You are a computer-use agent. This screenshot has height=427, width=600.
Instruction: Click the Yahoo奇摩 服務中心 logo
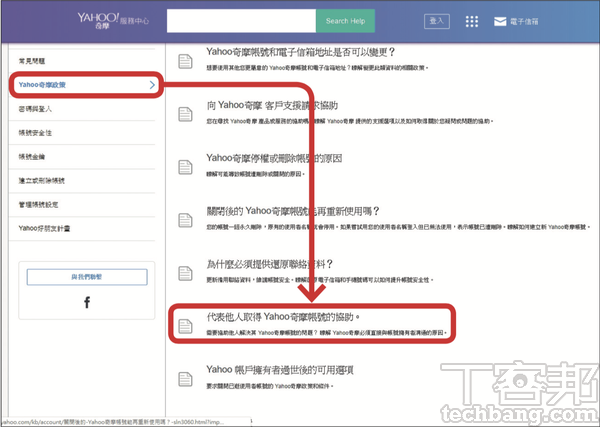[x=113, y=21]
